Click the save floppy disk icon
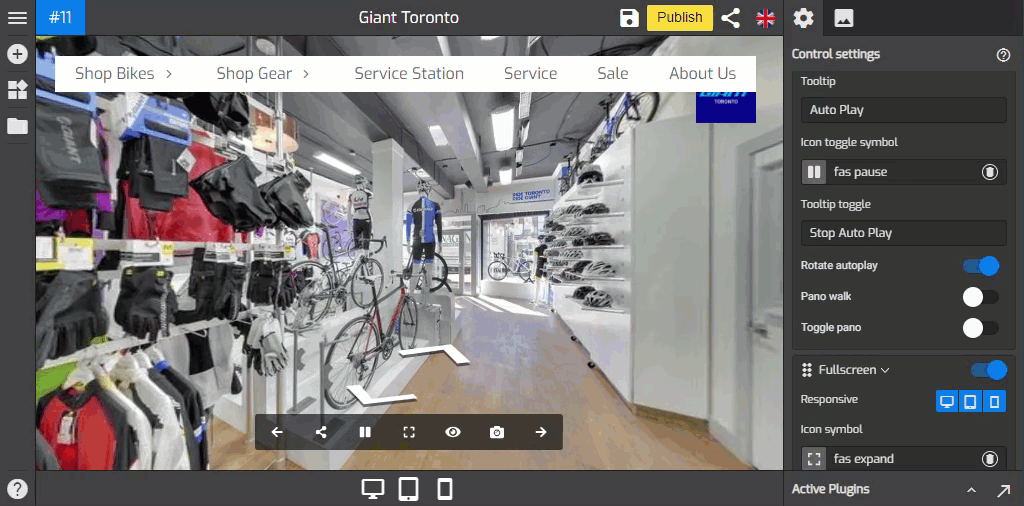Image resolution: width=1024 pixels, height=506 pixels. [629, 18]
